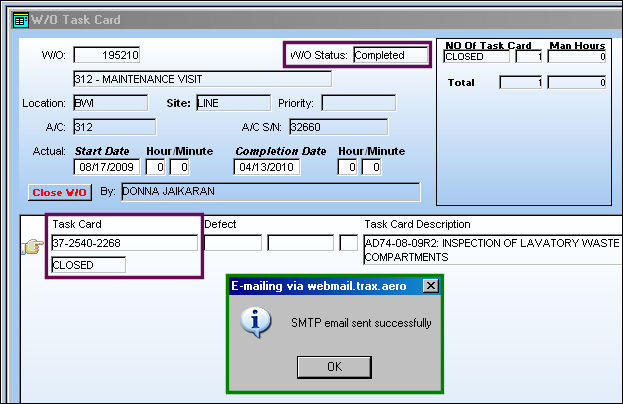Click the NO Of Task Card header
Image resolution: width=623 pixels, height=404 pixels.
[x=488, y=46]
